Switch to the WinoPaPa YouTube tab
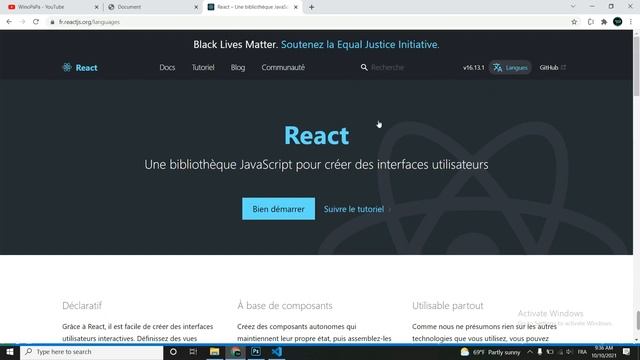Screen dimensions: 640x360 [48, 7]
